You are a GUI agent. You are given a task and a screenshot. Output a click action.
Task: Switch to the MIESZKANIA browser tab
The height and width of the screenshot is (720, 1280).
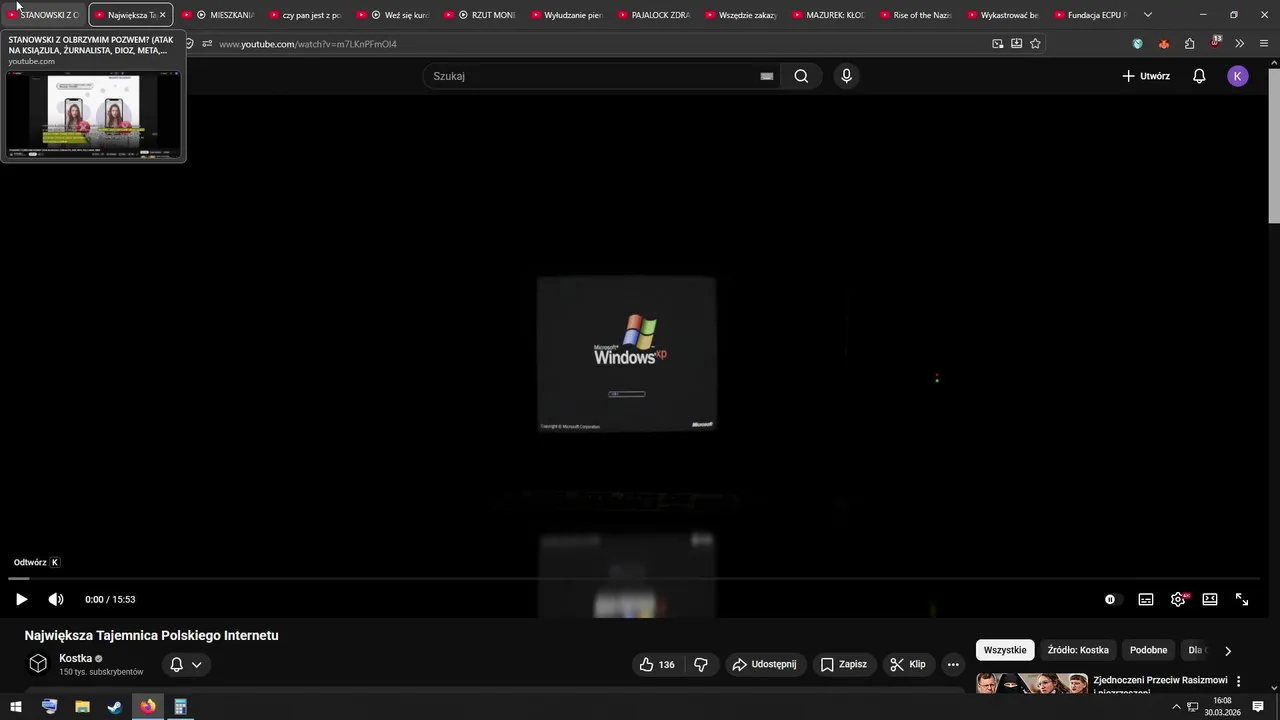tap(218, 15)
